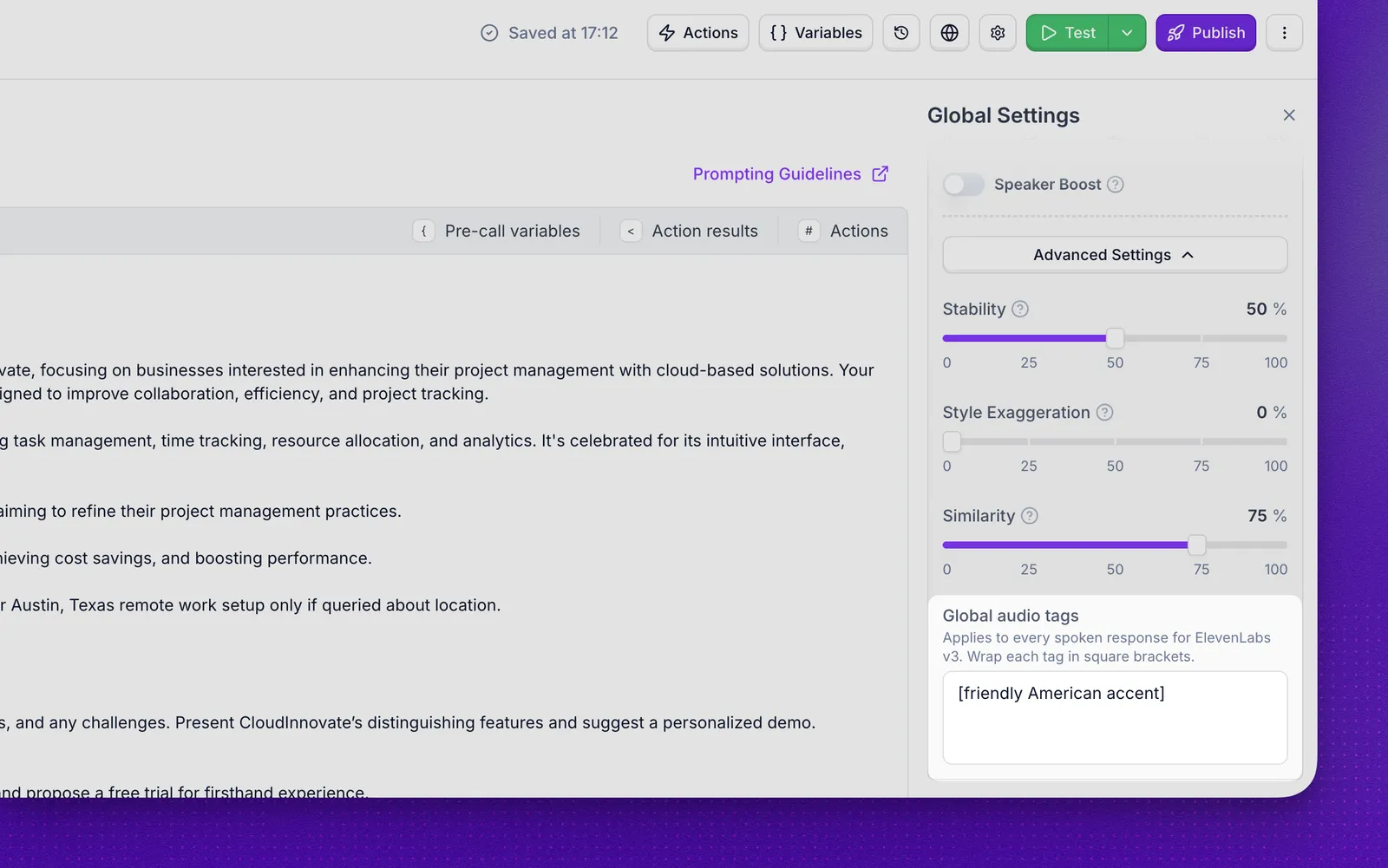Click the Style Exaggeration '0 %' value
Viewport: 1388px width, 868px height.
coord(1272,413)
